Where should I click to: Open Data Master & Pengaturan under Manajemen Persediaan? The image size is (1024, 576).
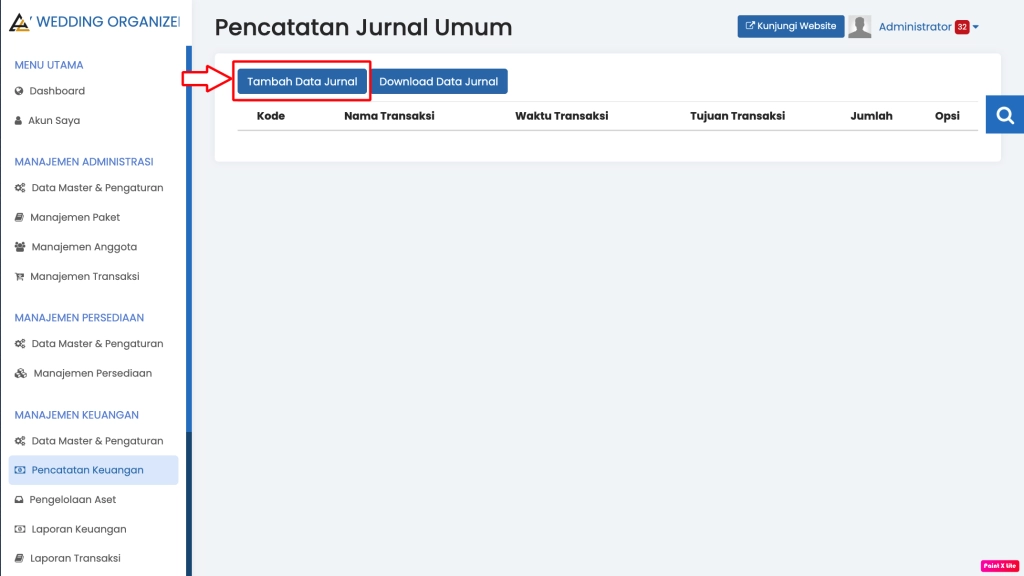pyautogui.click(x=97, y=344)
